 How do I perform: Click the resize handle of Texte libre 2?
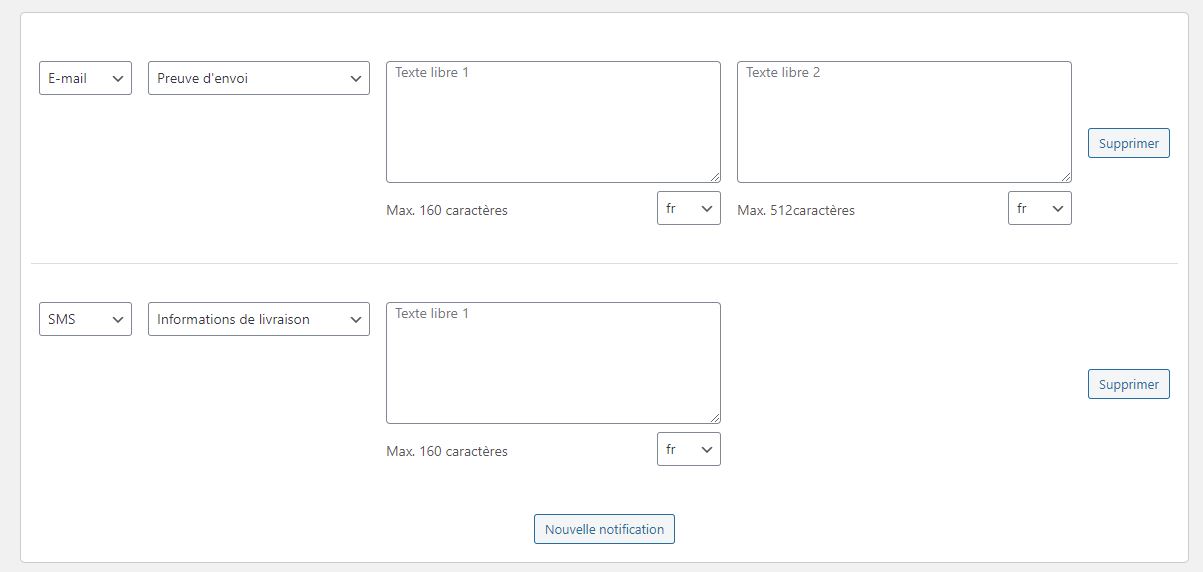pos(1066,177)
